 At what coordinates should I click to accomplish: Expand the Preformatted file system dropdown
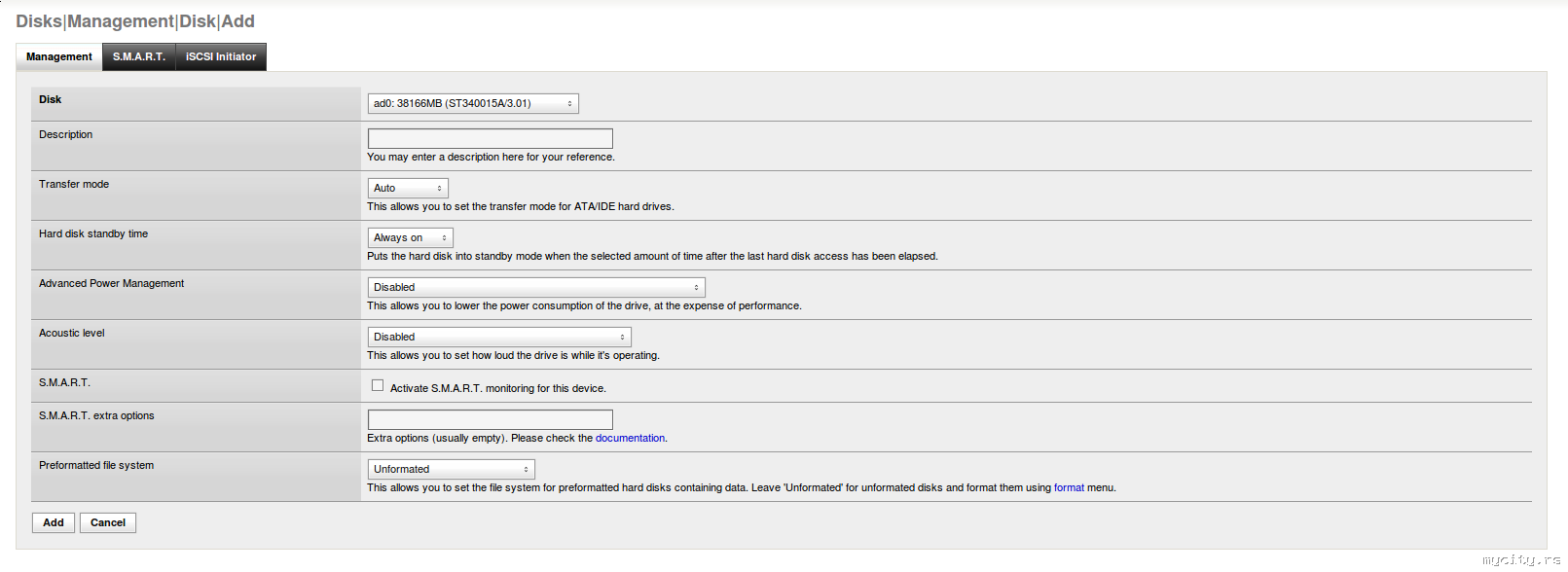click(452, 469)
